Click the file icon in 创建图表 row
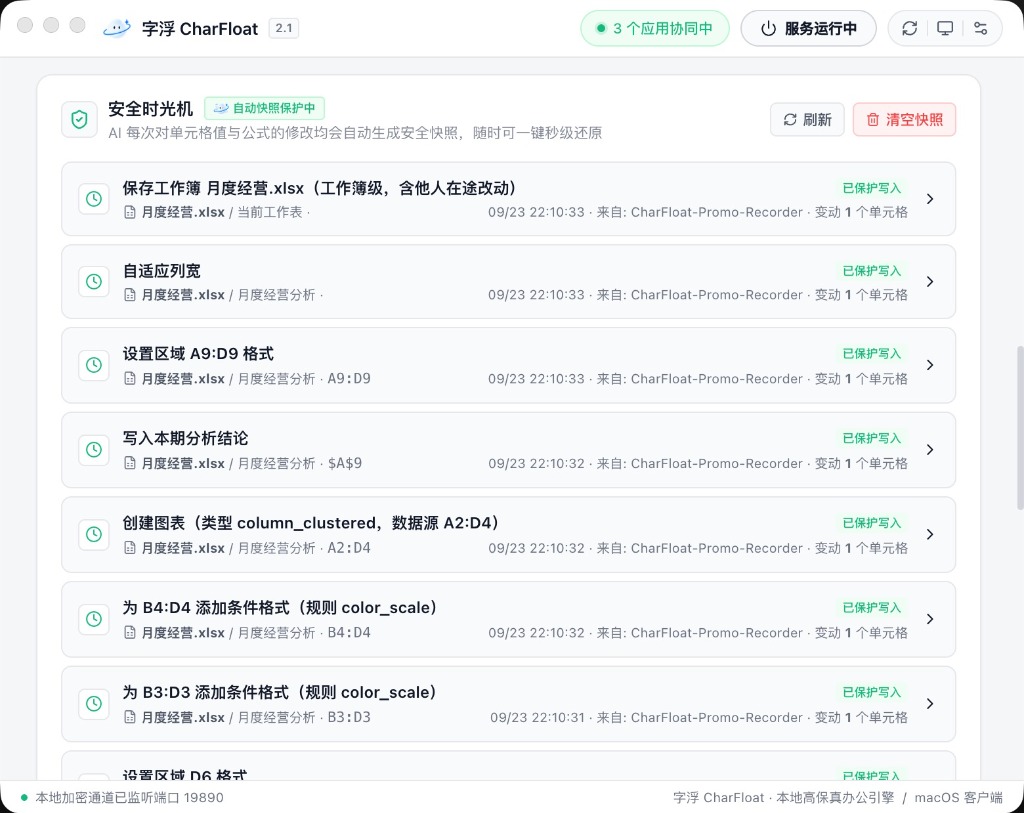This screenshot has width=1024, height=813. point(130,548)
